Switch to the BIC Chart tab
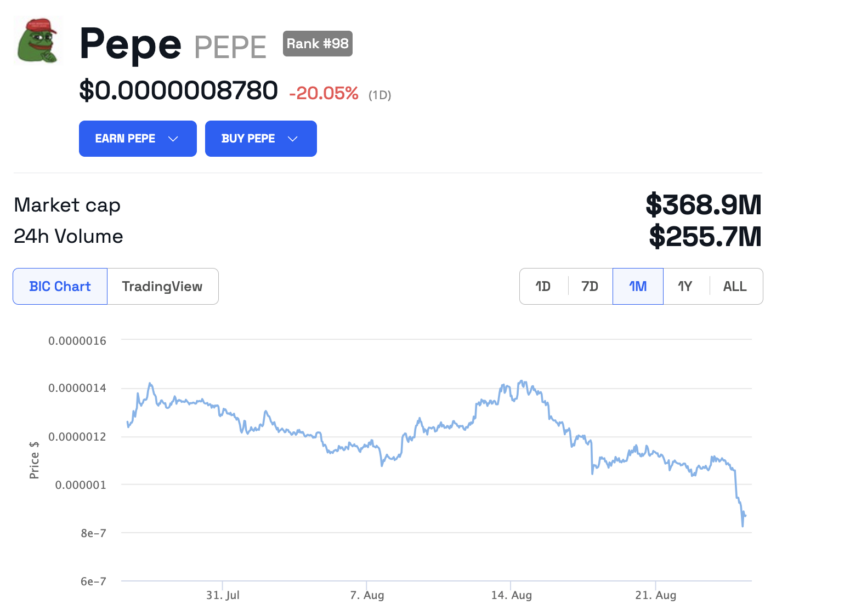 pos(60,287)
